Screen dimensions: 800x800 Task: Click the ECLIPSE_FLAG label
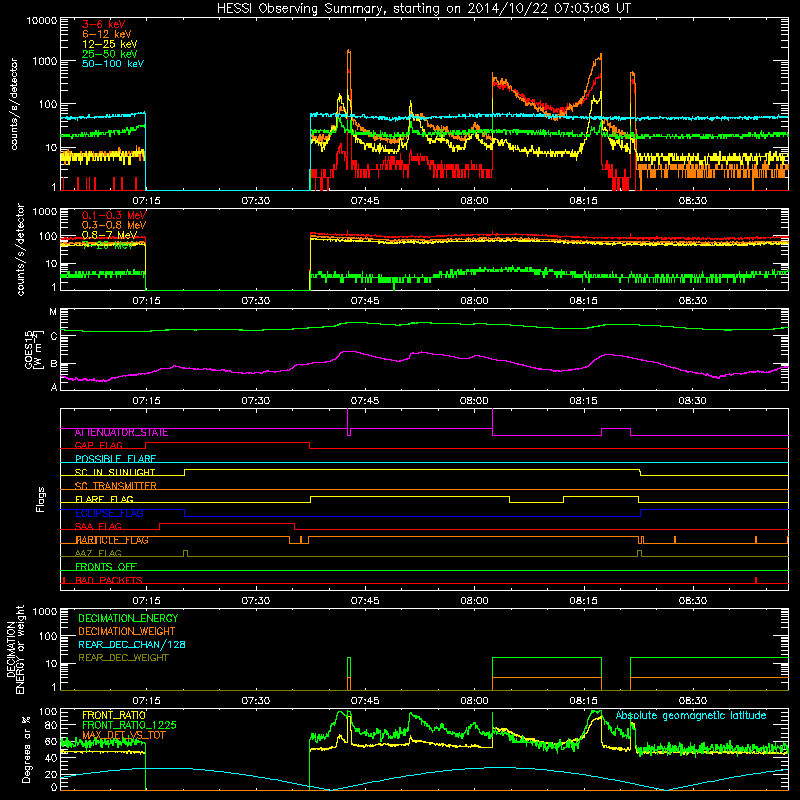[x=109, y=513]
